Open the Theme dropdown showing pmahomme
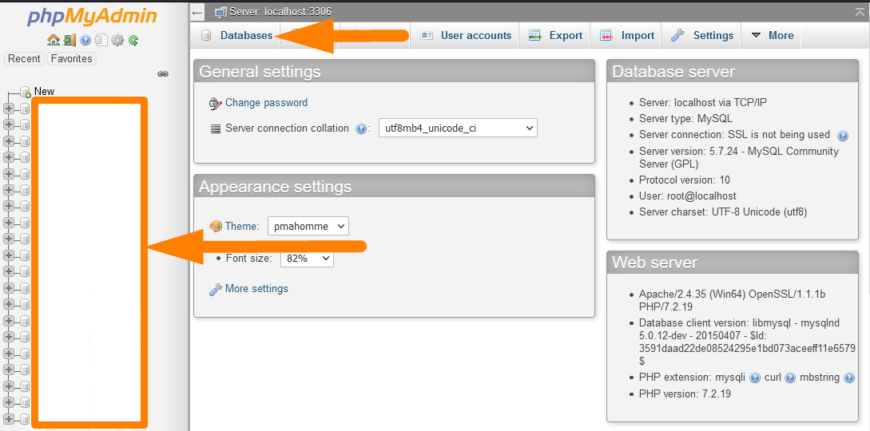 [308, 226]
